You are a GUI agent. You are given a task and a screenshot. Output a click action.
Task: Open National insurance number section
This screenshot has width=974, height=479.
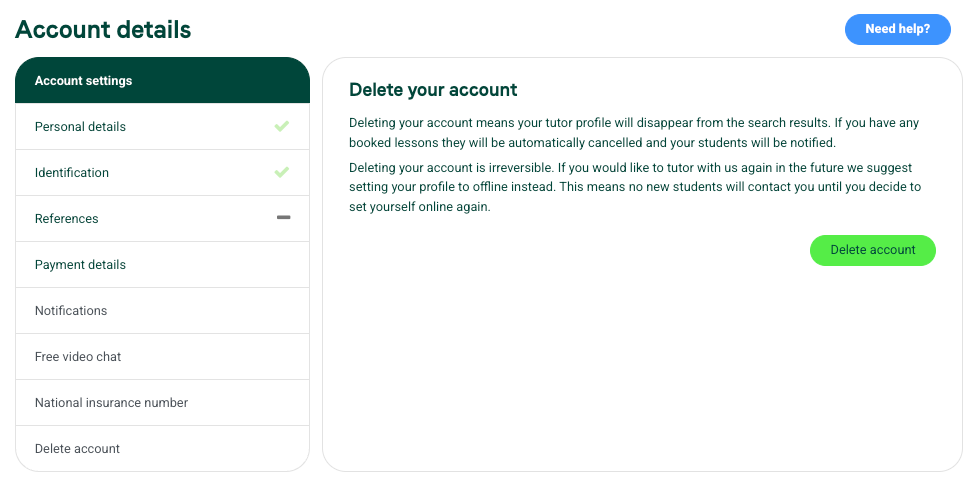(x=162, y=403)
